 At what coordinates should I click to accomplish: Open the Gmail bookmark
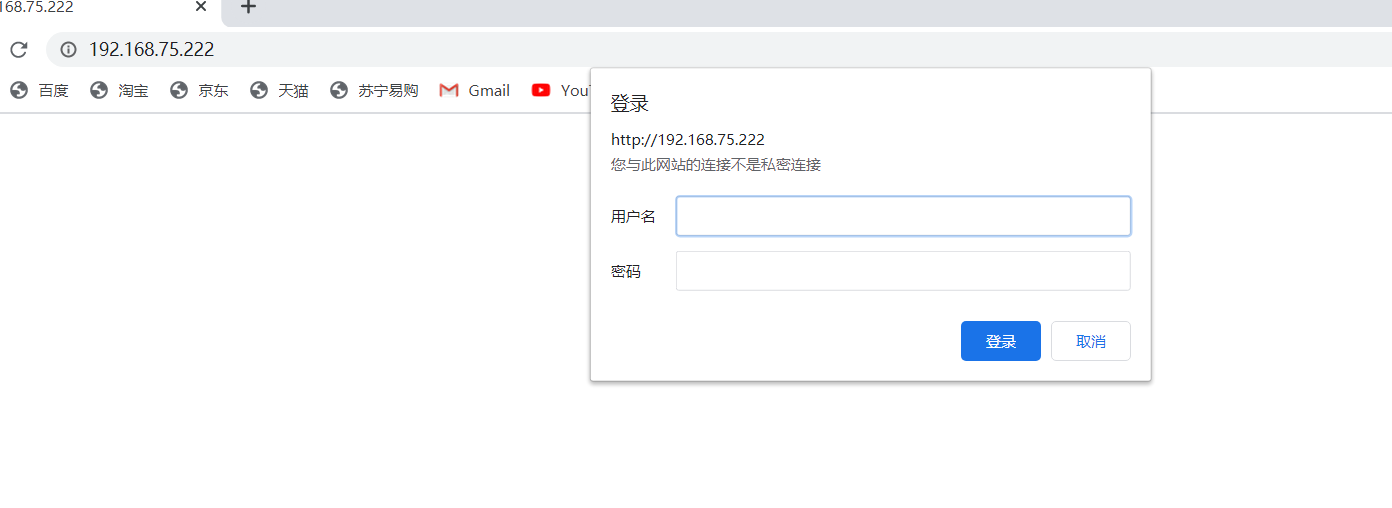point(475,90)
